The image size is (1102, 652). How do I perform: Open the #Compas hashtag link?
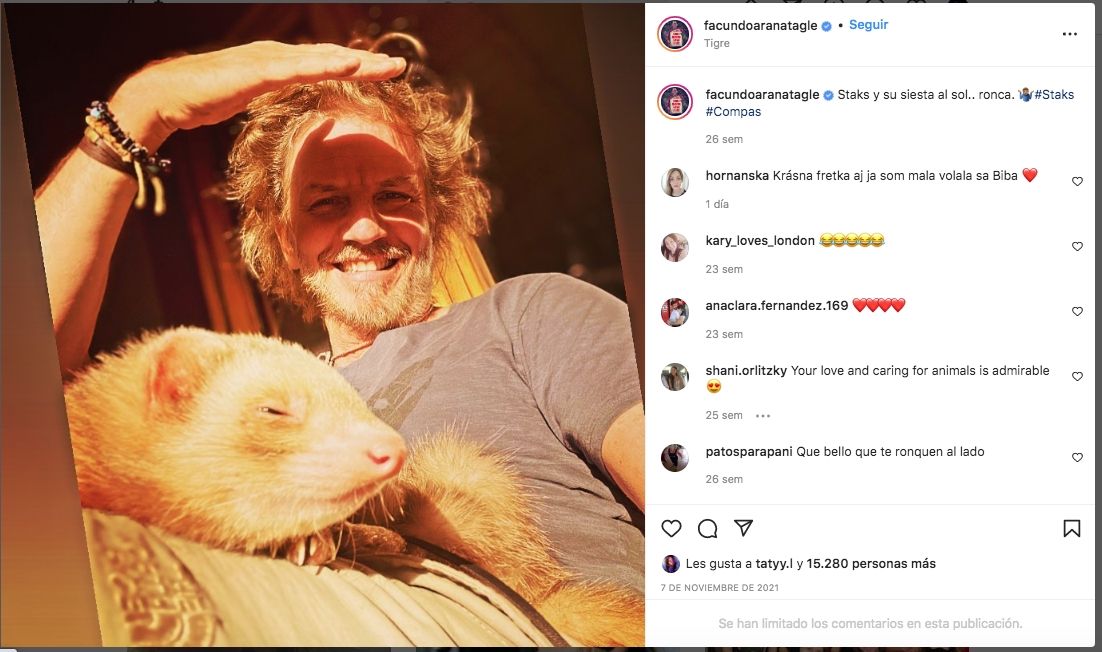[x=733, y=112]
